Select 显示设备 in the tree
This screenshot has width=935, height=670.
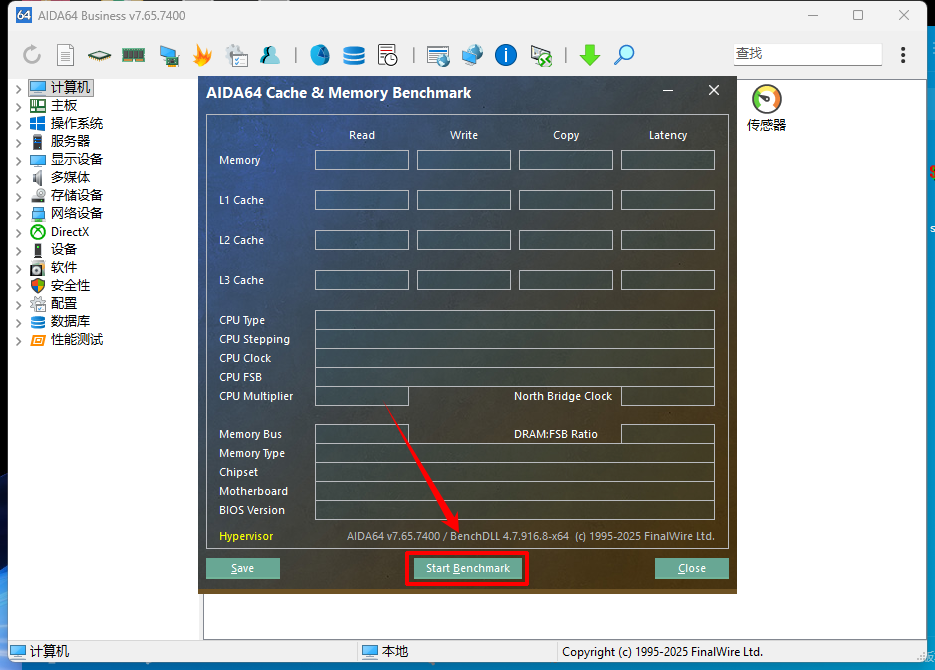pyautogui.click(x=77, y=159)
